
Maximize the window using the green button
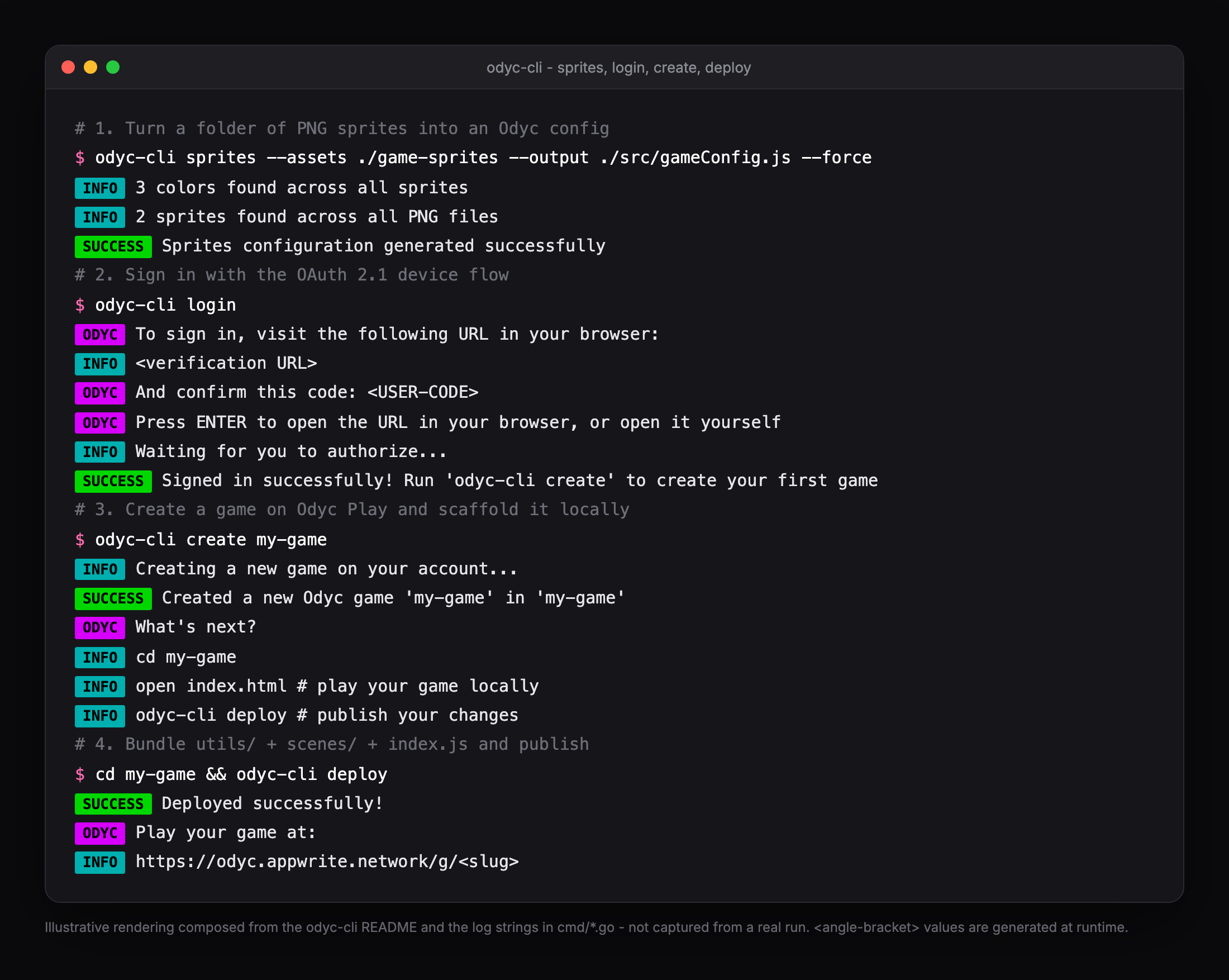tap(113, 67)
